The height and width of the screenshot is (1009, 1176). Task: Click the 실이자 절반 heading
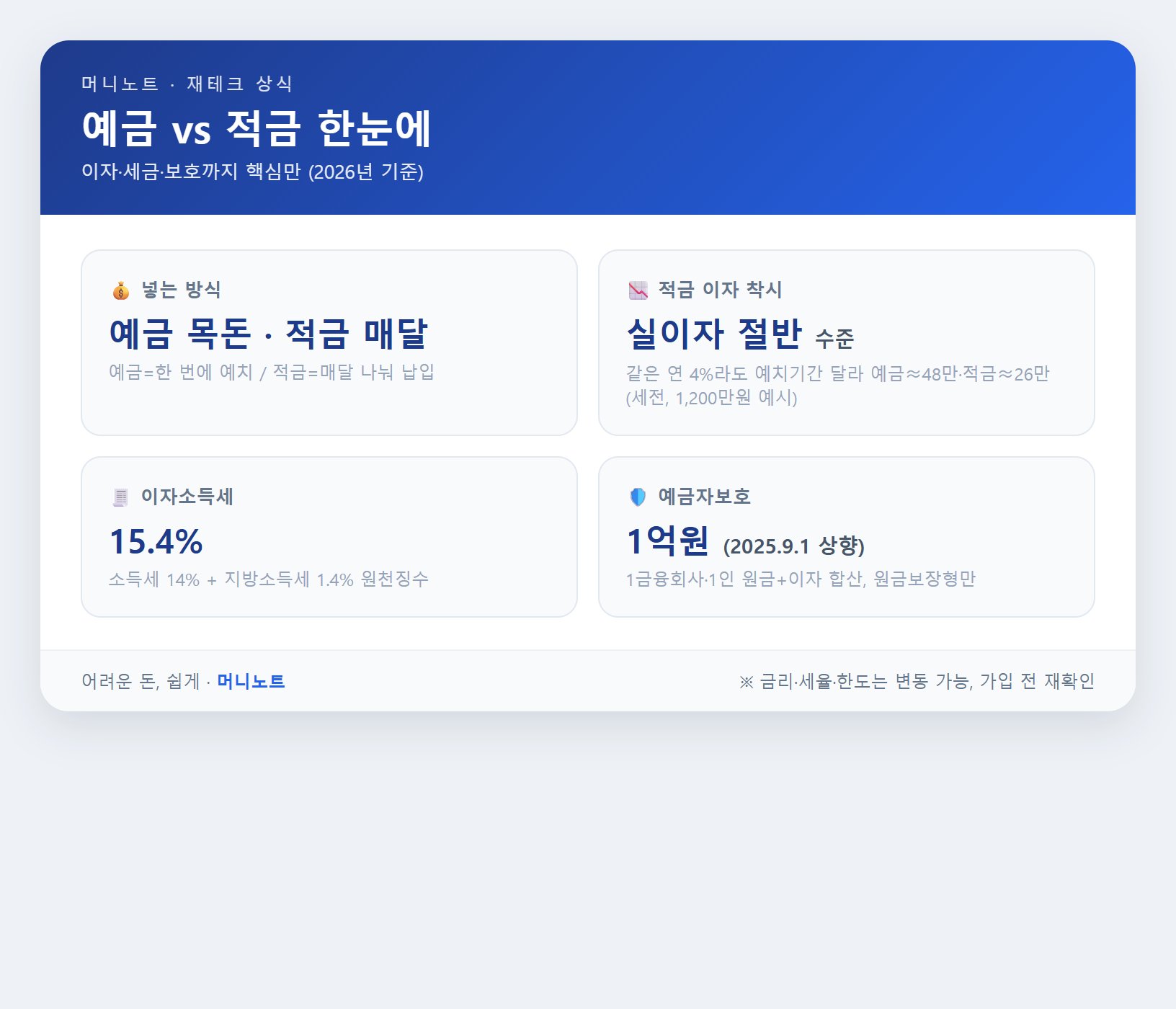click(714, 333)
